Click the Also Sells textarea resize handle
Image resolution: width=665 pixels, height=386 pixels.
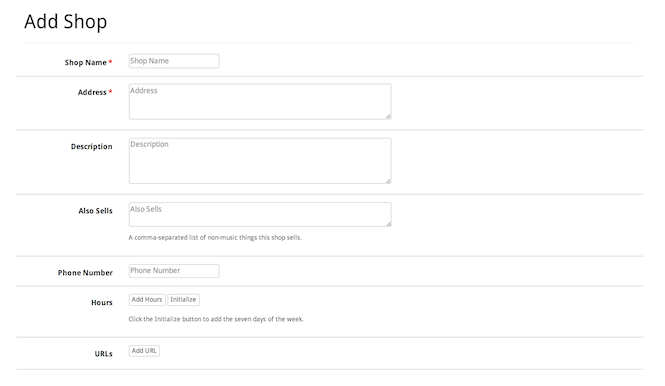pyautogui.click(x=388, y=224)
